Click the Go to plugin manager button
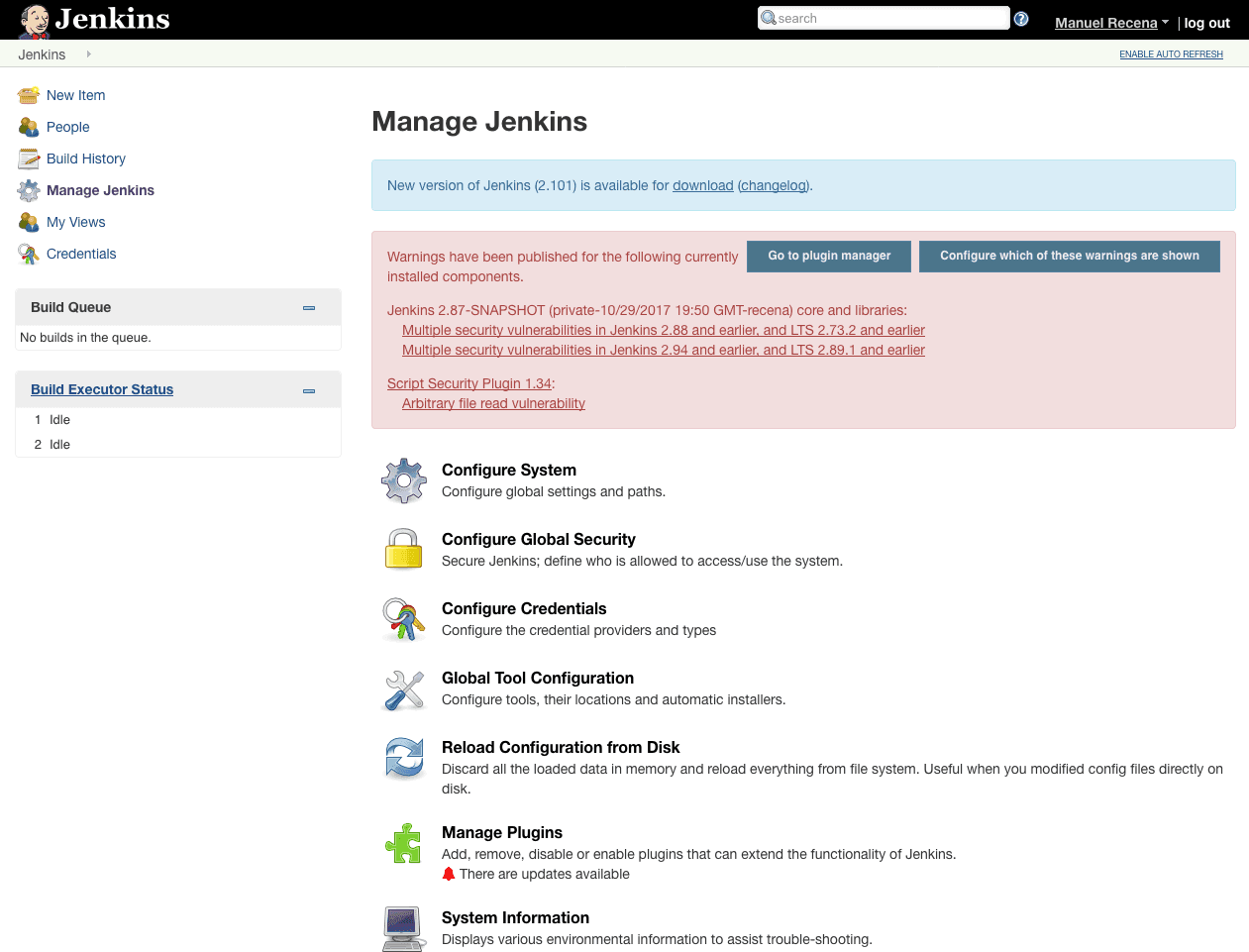Screen dimensions: 1249x952 (828, 256)
